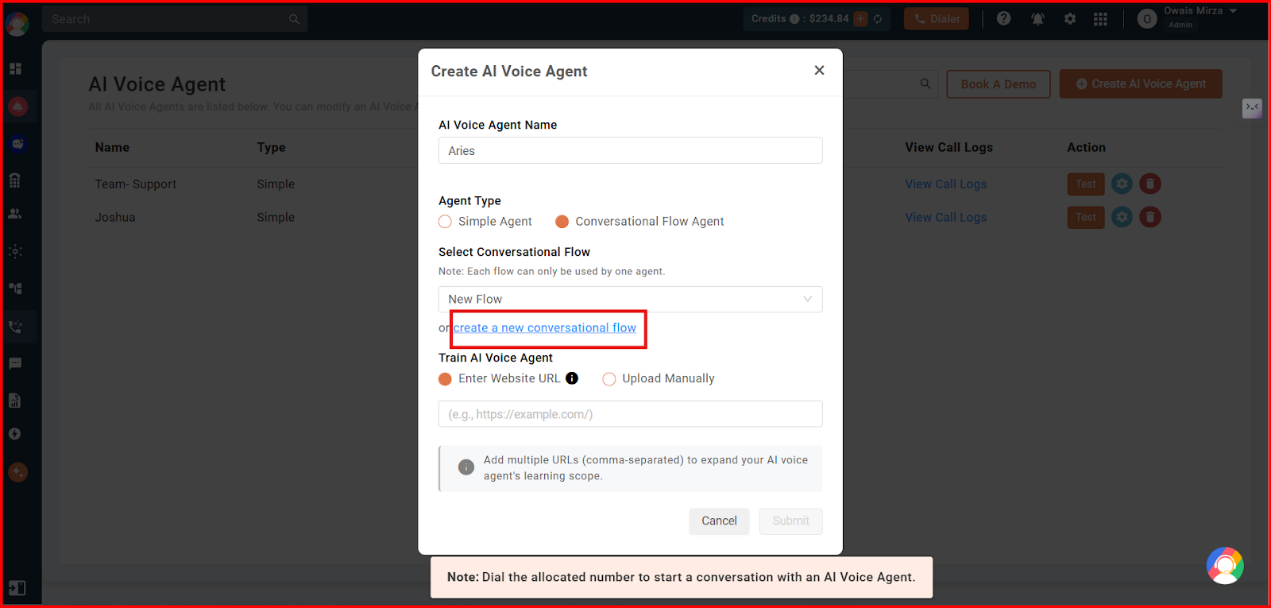Test the Team- Support agent
The width and height of the screenshot is (1271, 608).
tap(1085, 184)
